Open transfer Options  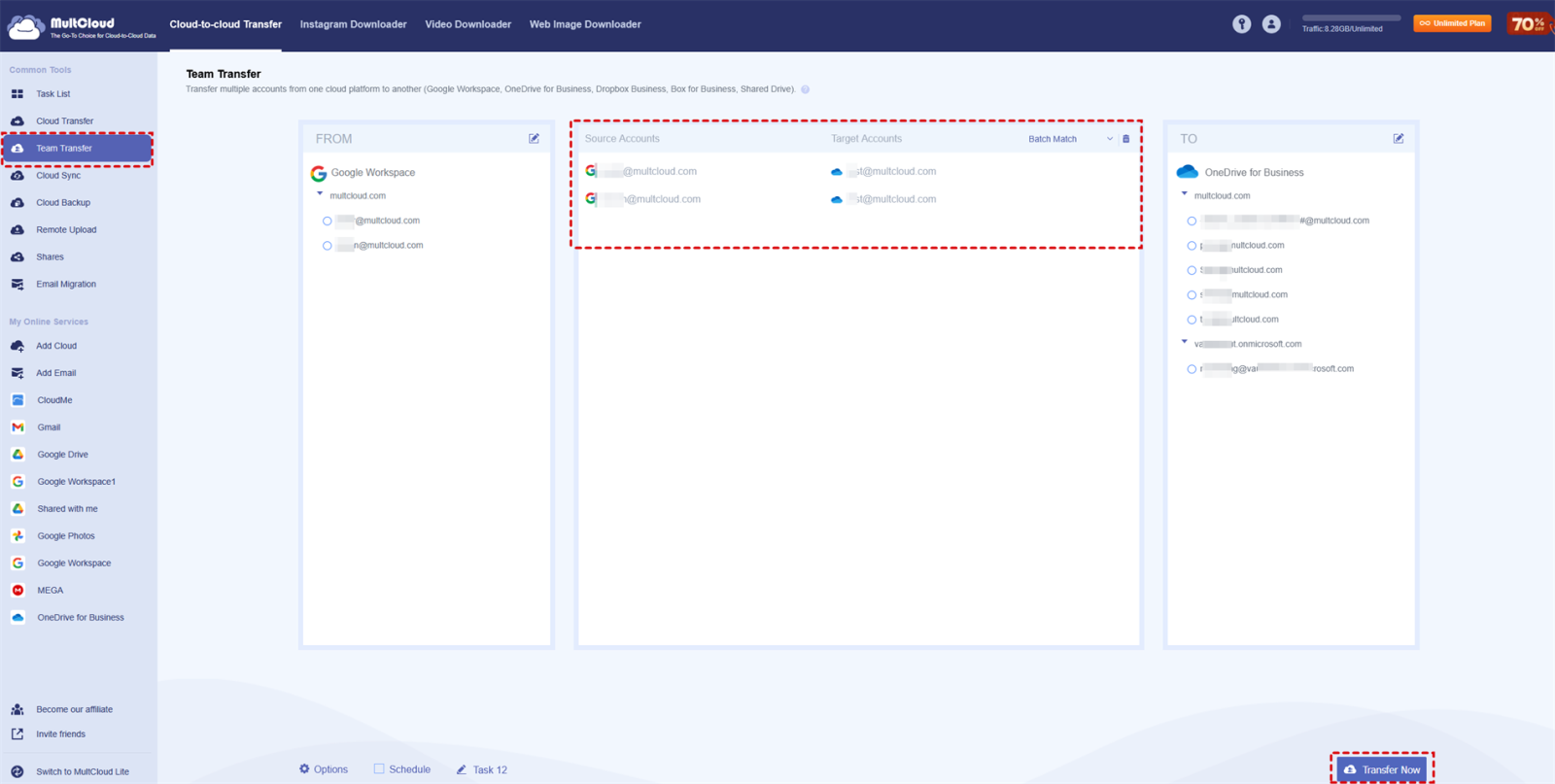point(324,769)
